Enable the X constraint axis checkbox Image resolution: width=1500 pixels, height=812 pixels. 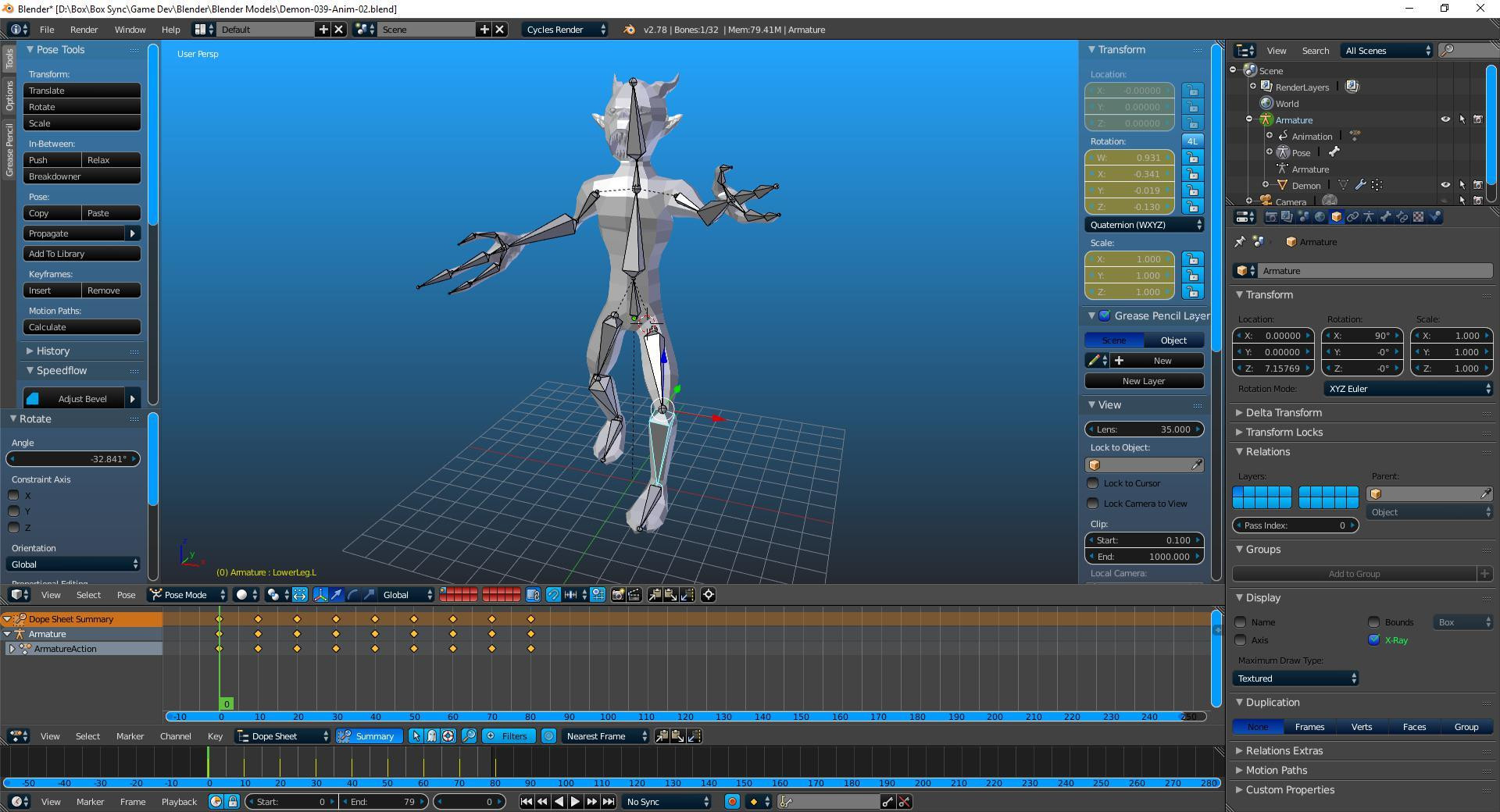(x=13, y=495)
